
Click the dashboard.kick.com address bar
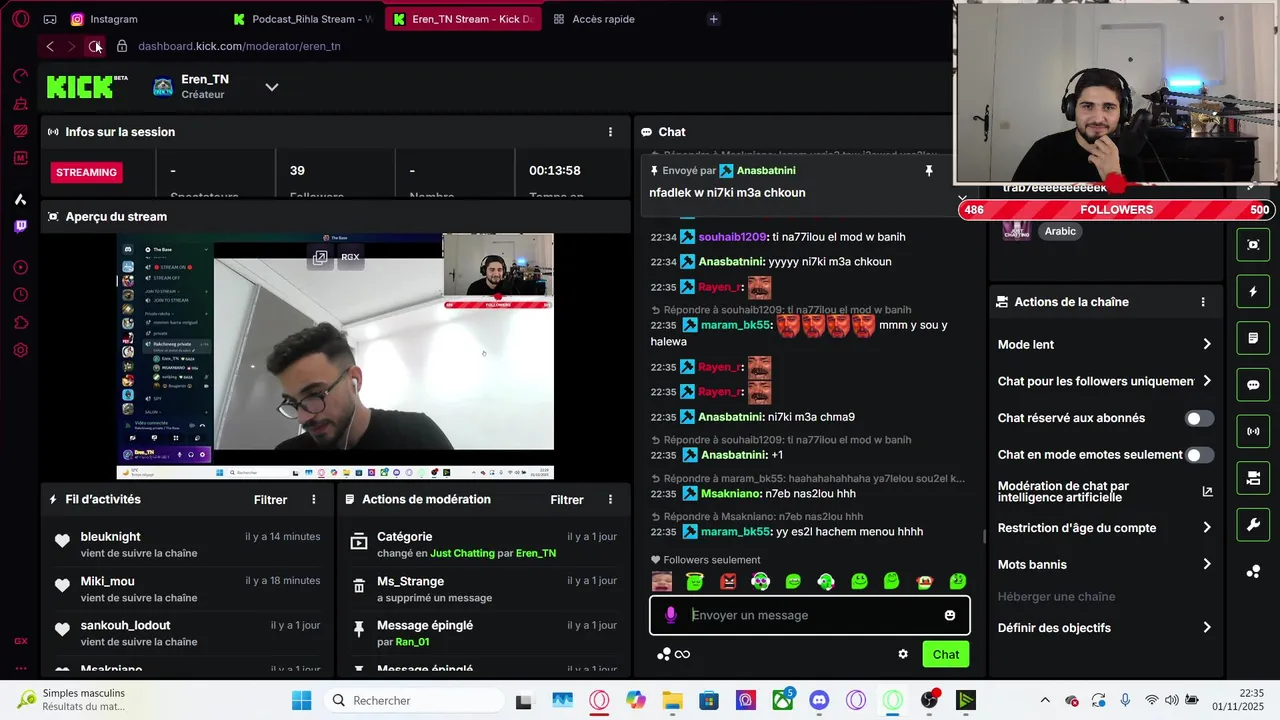(240, 46)
